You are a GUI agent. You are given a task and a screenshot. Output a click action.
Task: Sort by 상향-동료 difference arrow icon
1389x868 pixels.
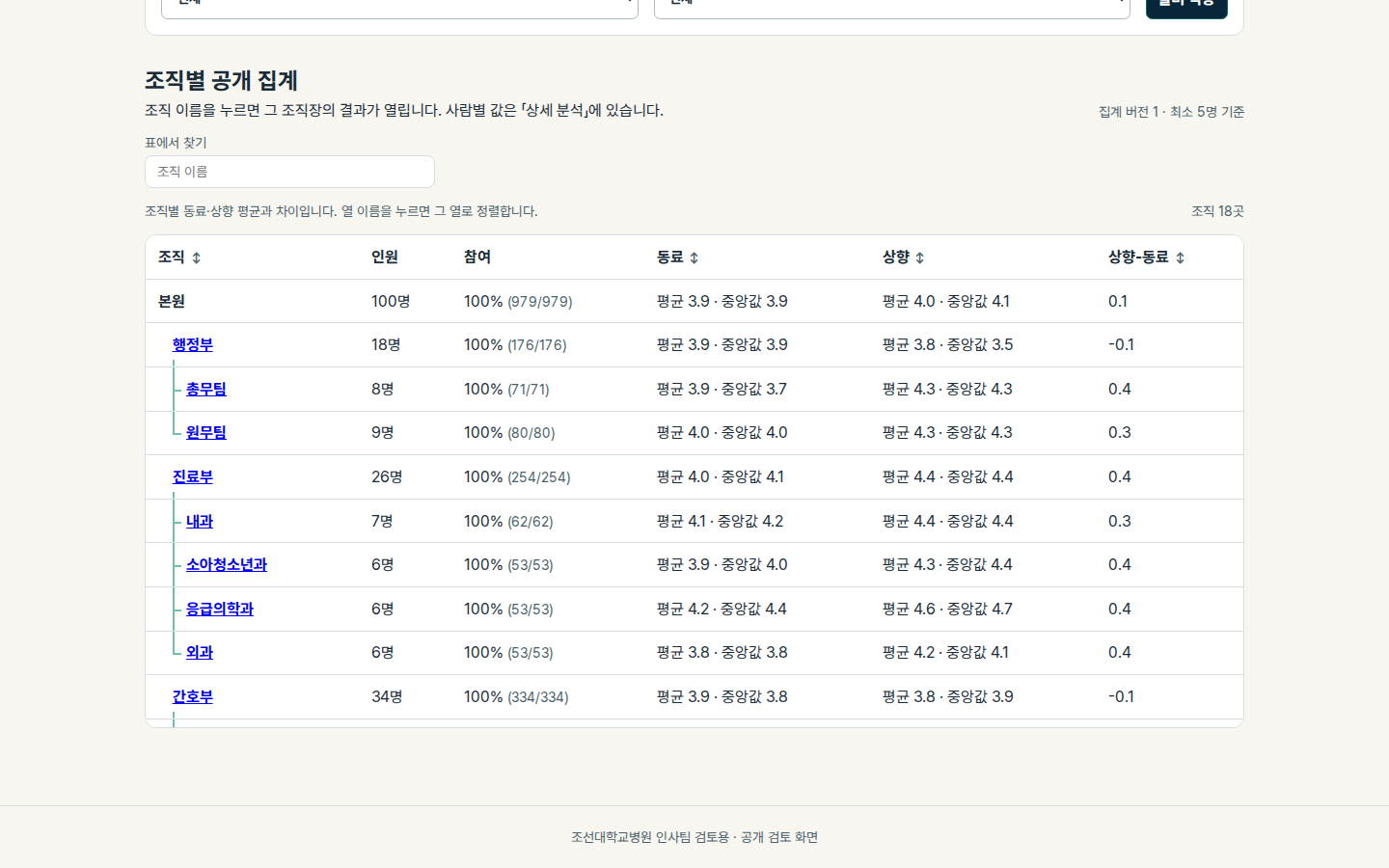pos(1180,258)
